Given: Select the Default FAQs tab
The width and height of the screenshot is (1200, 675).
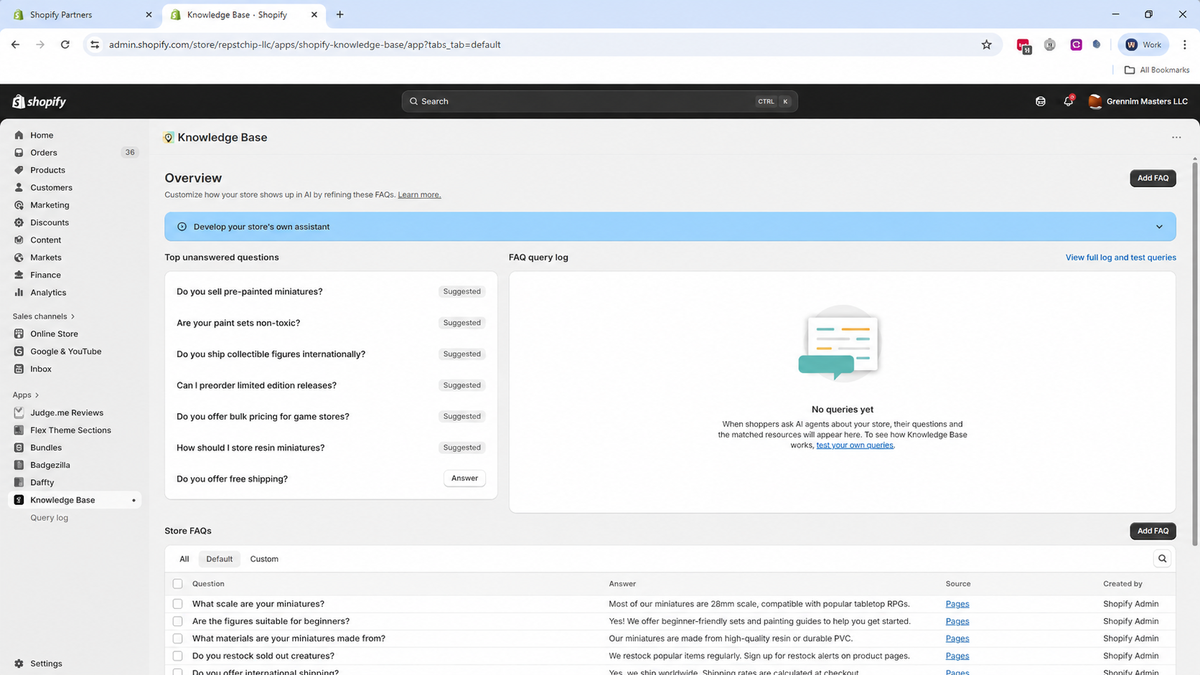Looking at the screenshot, I should (x=219, y=559).
